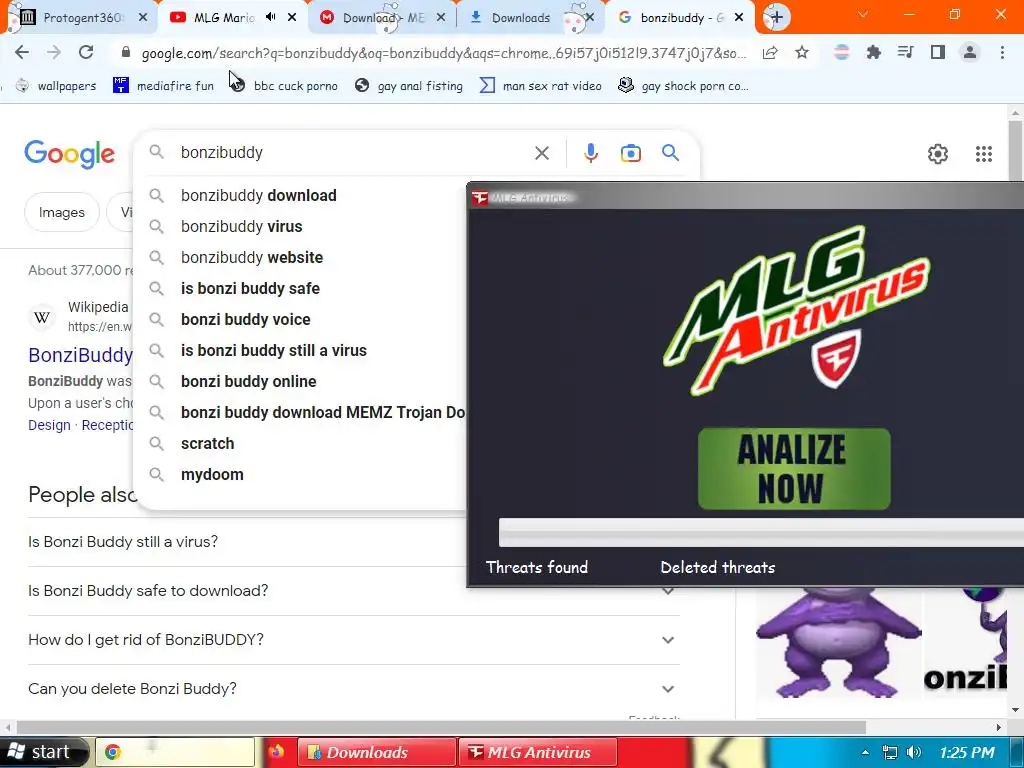
Task: Open Chrome three-dot menu
Action: (x=1002, y=52)
